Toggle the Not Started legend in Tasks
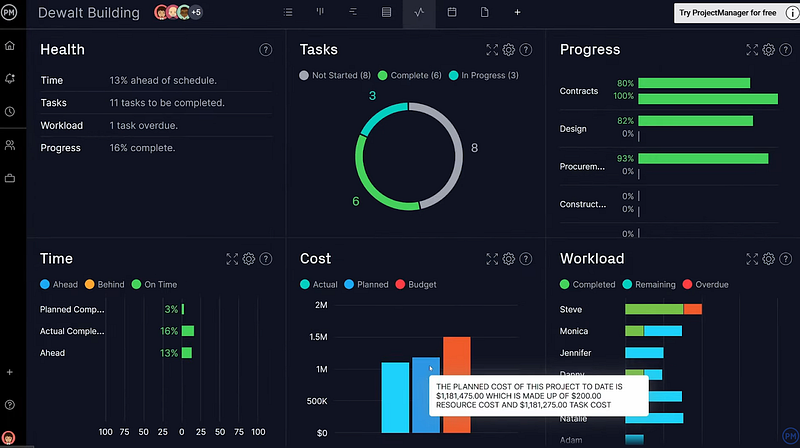Image resolution: width=800 pixels, height=448 pixels. (335, 76)
